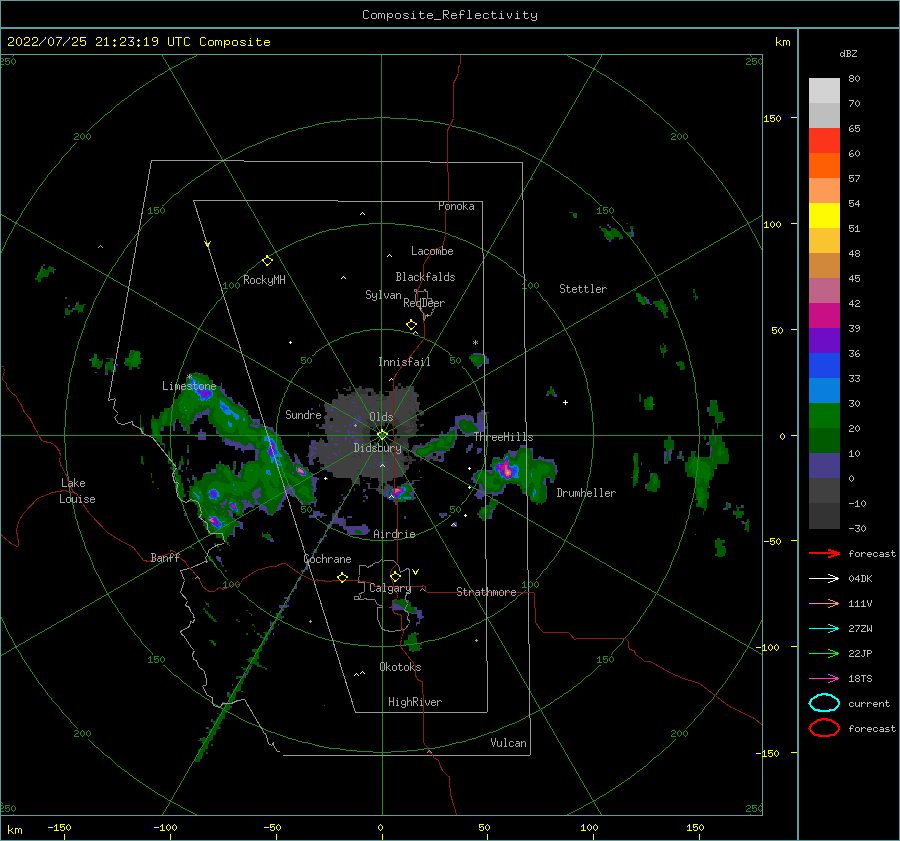Select the Drumheller label on the map
900x841 pixels.
[x=586, y=493]
